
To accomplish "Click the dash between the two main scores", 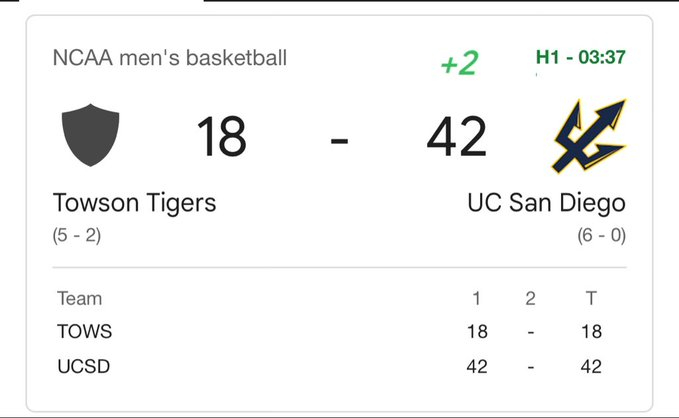I will (340, 139).
